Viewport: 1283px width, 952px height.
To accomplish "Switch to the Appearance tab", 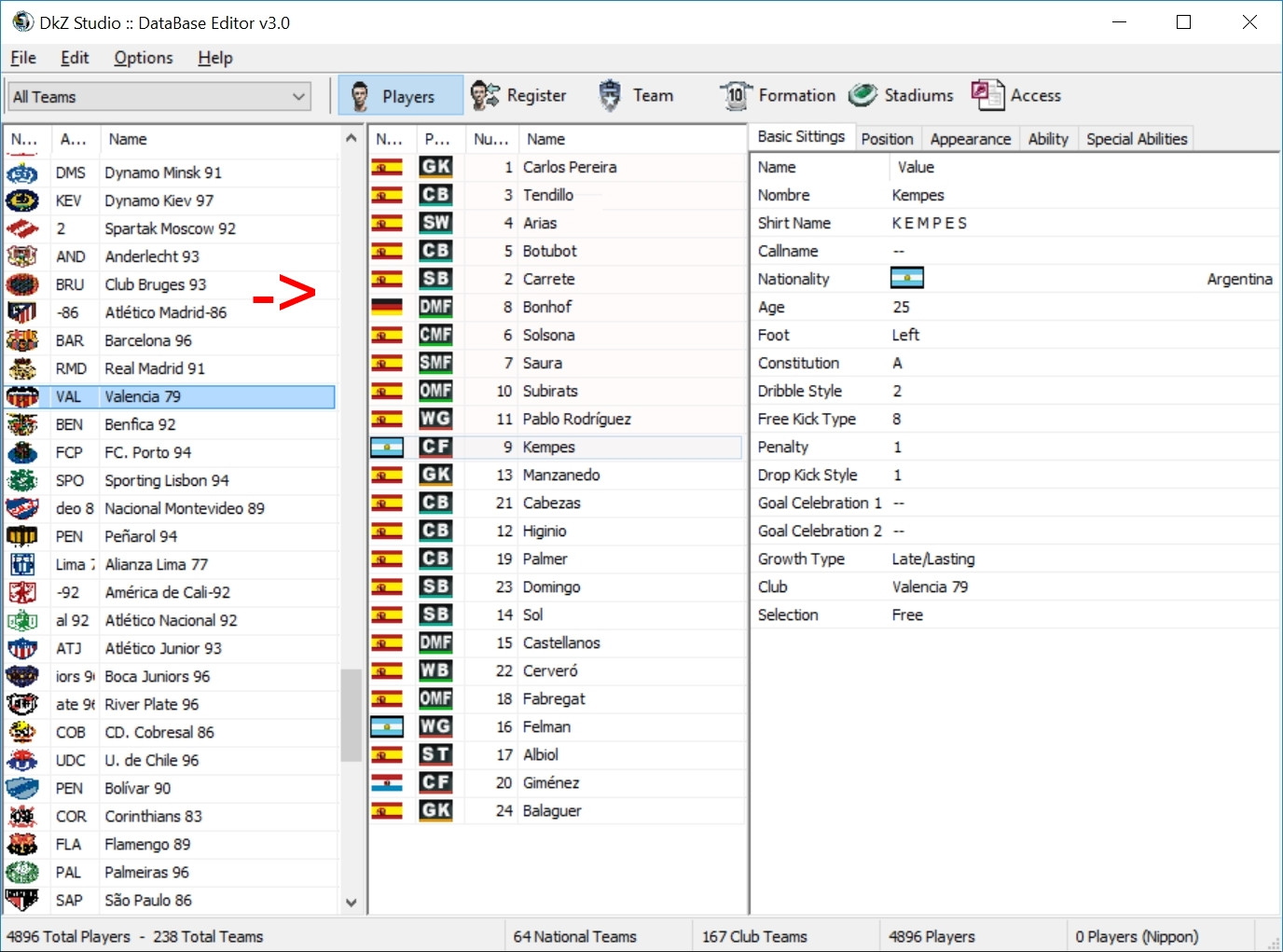I will click(971, 139).
